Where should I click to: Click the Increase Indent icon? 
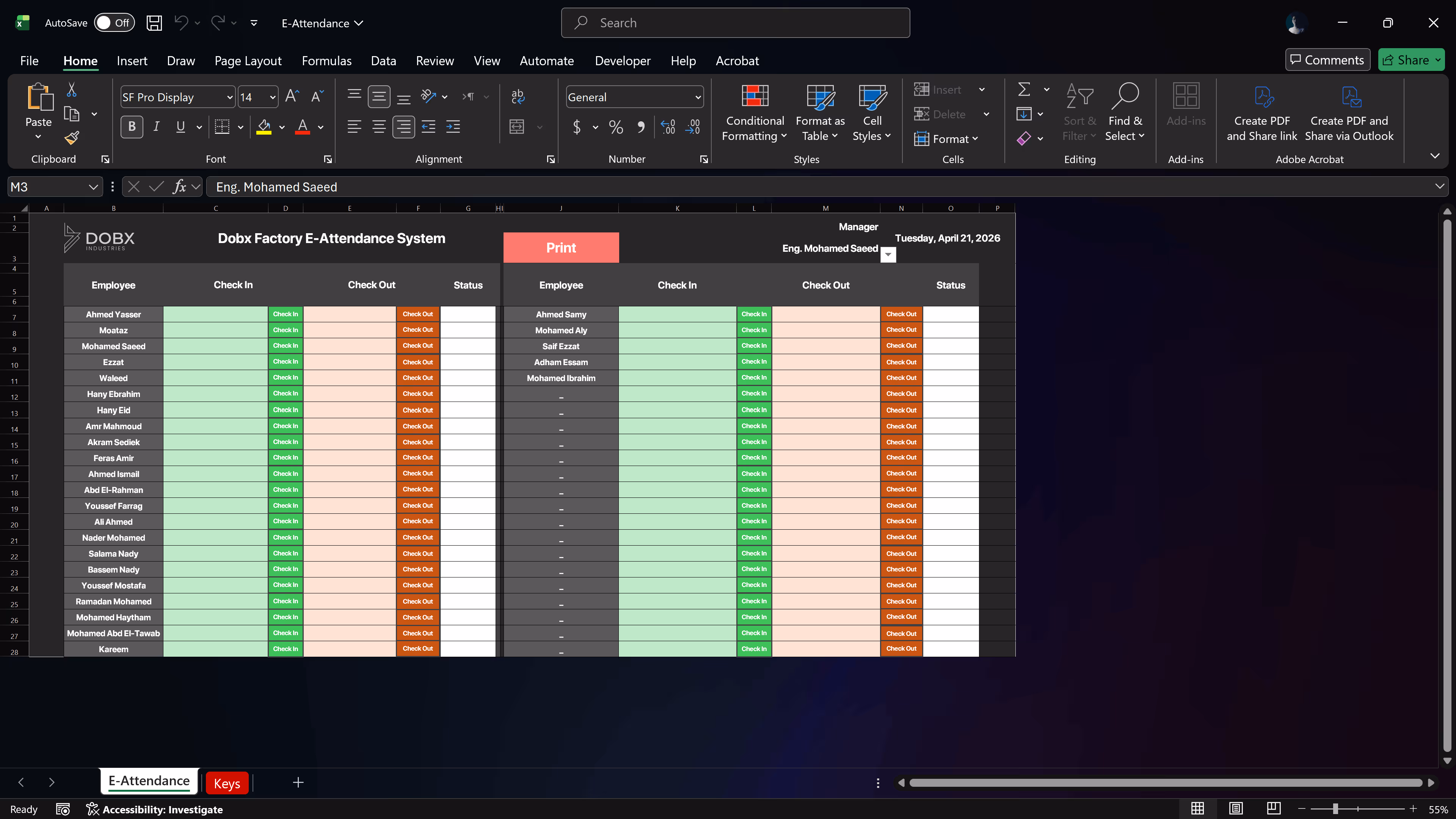tap(453, 127)
